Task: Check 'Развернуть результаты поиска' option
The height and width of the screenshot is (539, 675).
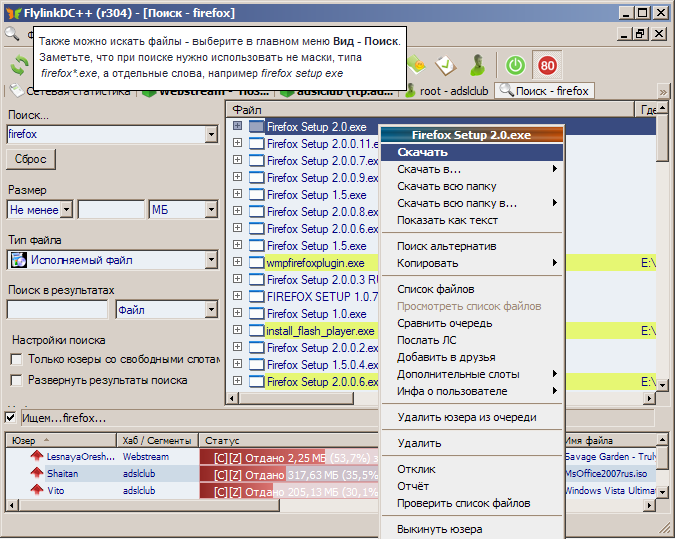Action: (x=16, y=380)
